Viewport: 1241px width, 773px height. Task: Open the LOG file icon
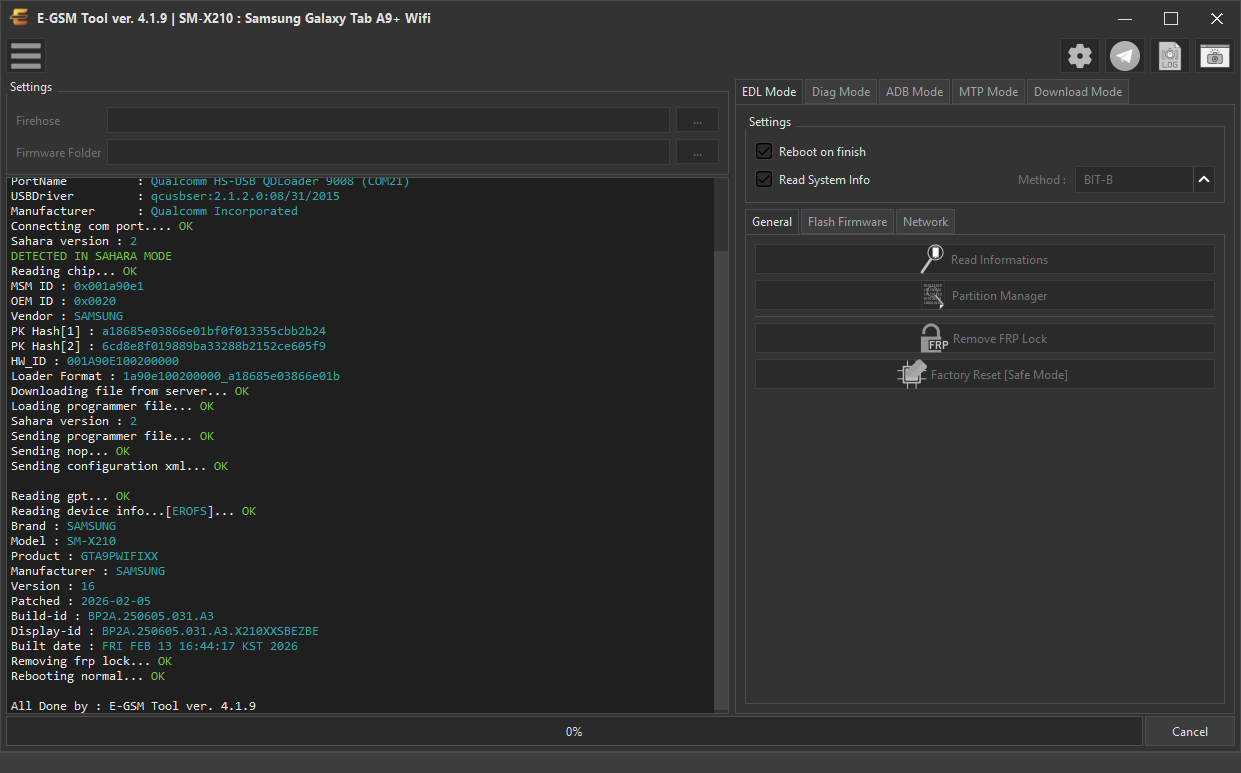tap(1170, 56)
